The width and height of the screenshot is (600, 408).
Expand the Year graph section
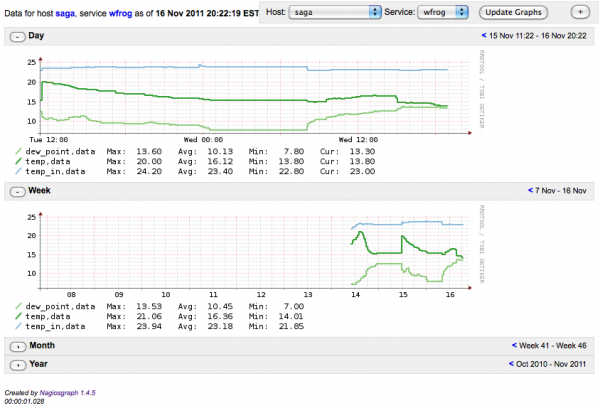[17, 364]
